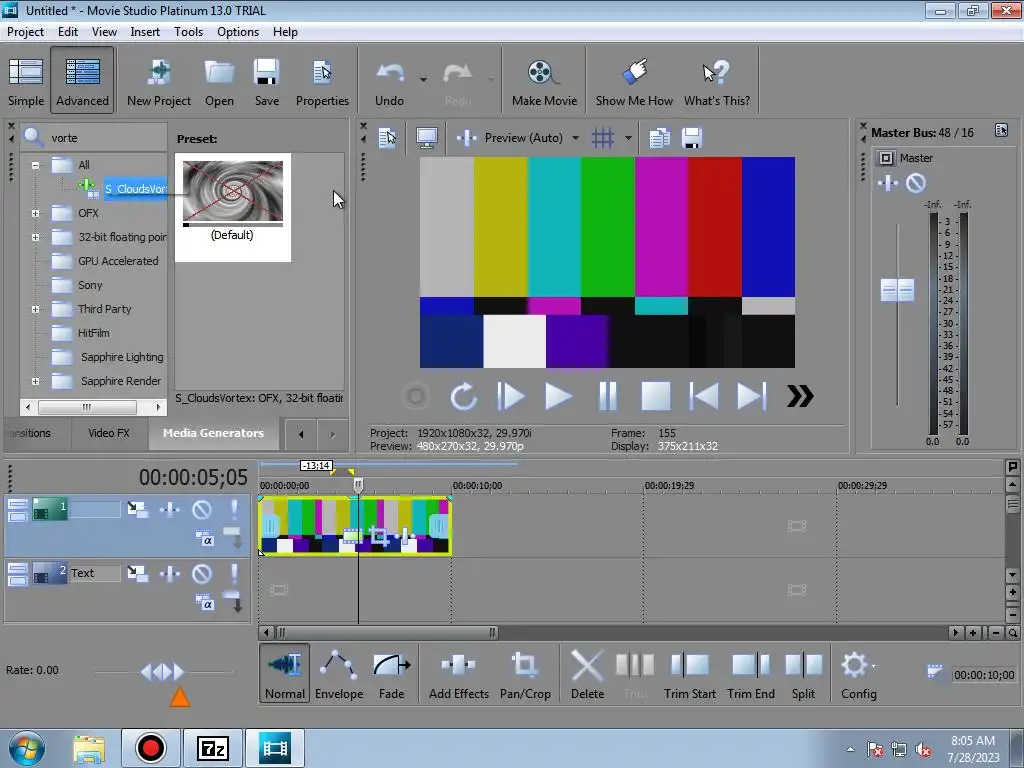Switch to Simple mode
This screenshot has height=768, width=1024.
tap(26, 82)
